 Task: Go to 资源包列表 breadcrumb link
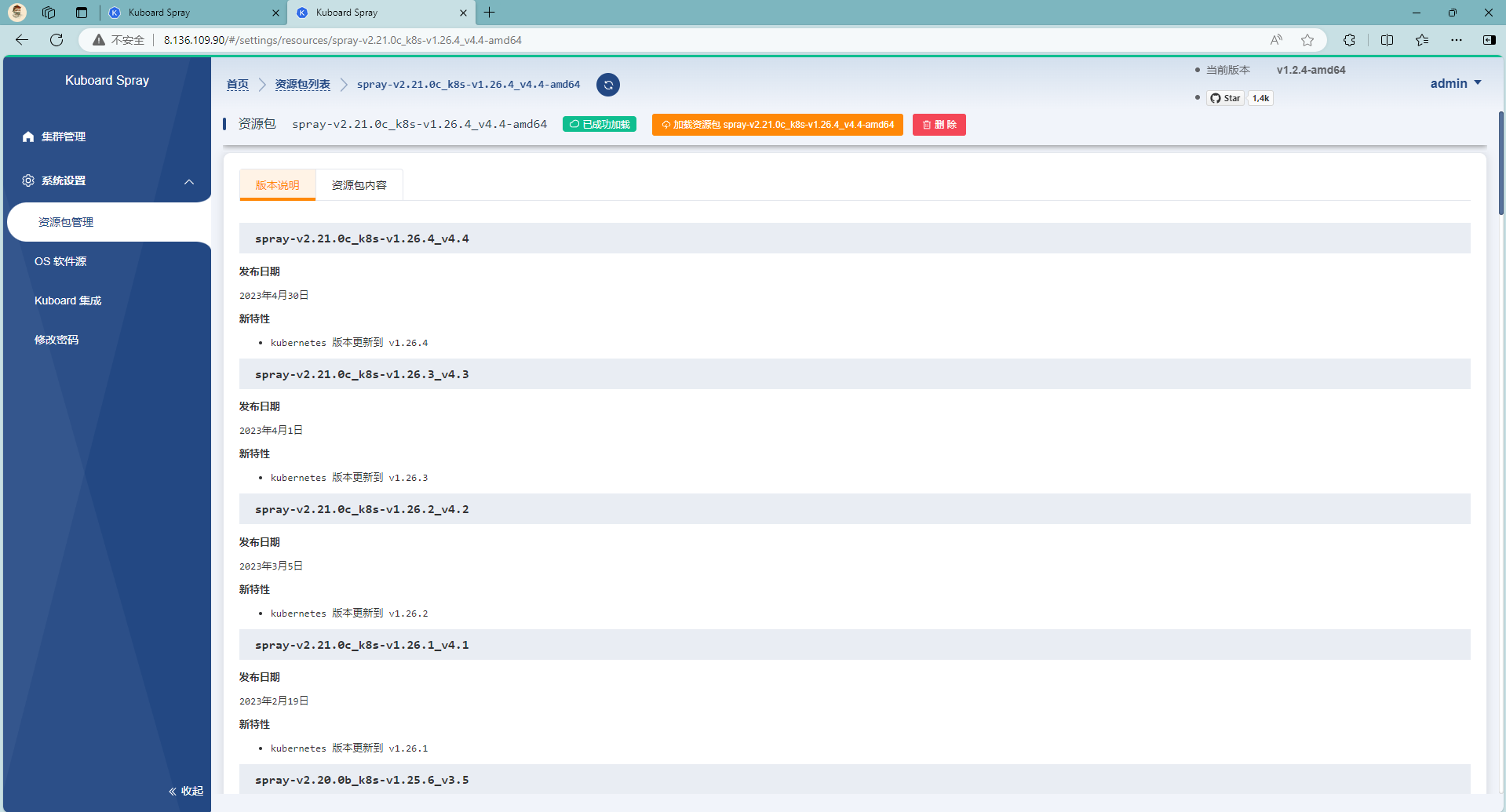pos(302,85)
